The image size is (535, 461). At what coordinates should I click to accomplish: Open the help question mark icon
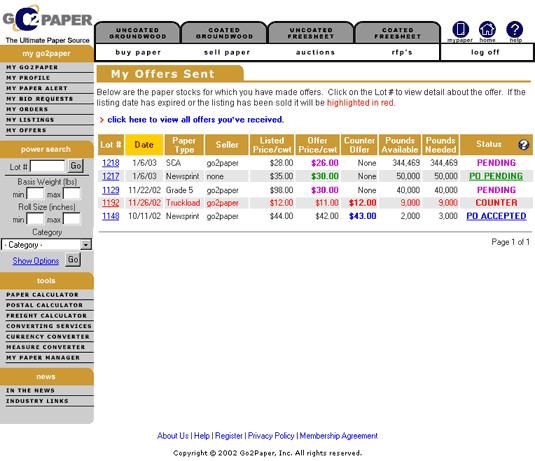[x=515, y=30]
